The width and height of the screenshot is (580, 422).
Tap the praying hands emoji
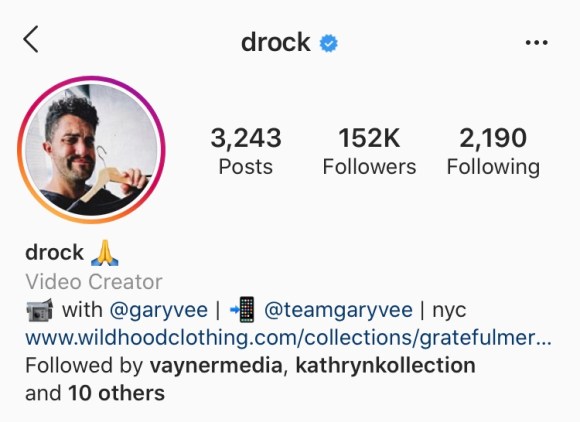(x=105, y=253)
